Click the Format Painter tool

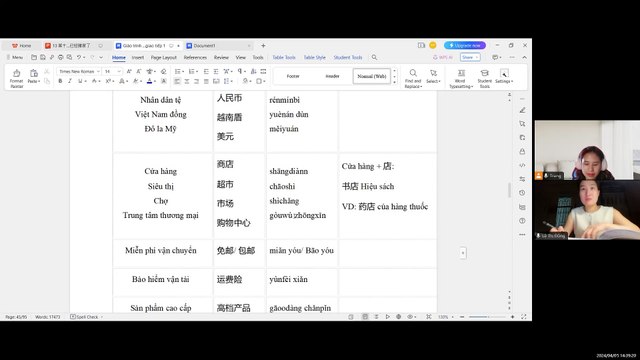click(x=16, y=78)
